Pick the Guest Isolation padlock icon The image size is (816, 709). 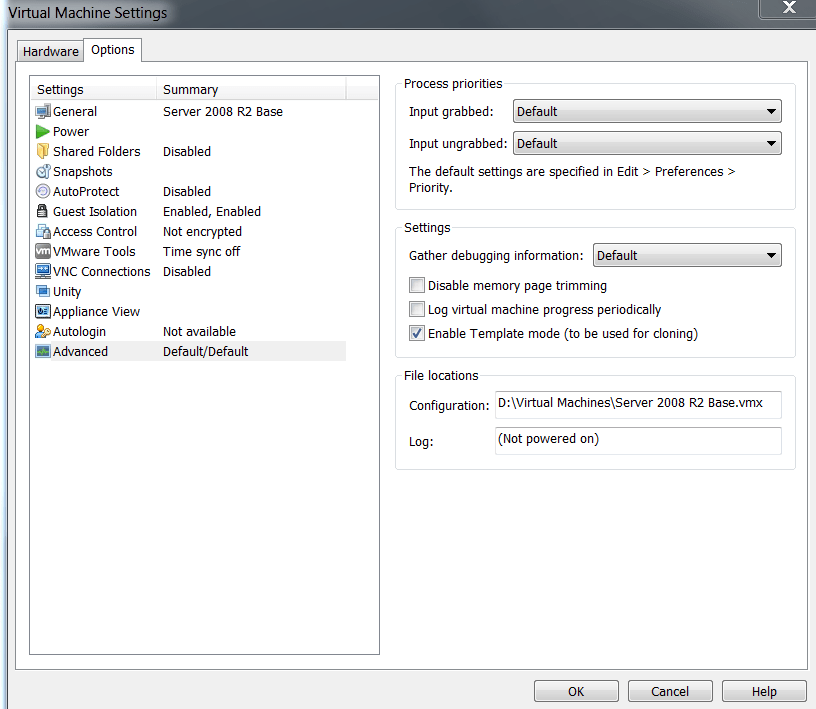(42, 211)
